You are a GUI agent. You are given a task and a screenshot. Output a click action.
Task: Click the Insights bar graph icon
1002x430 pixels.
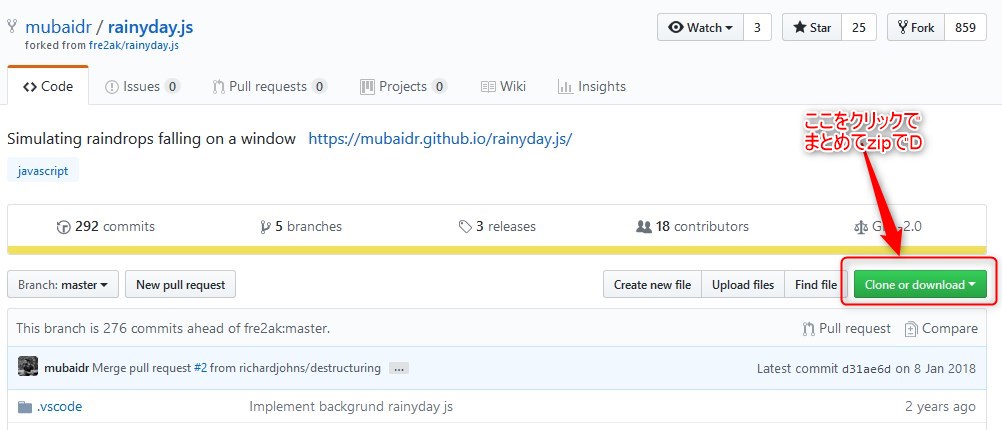pyautogui.click(x=565, y=86)
